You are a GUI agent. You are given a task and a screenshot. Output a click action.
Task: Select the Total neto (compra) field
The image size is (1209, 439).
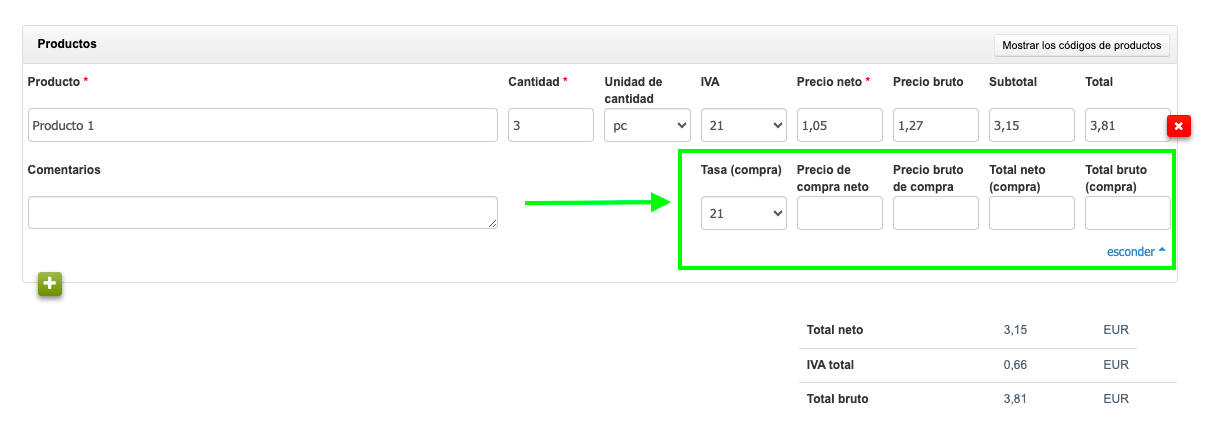pyautogui.click(x=1031, y=213)
